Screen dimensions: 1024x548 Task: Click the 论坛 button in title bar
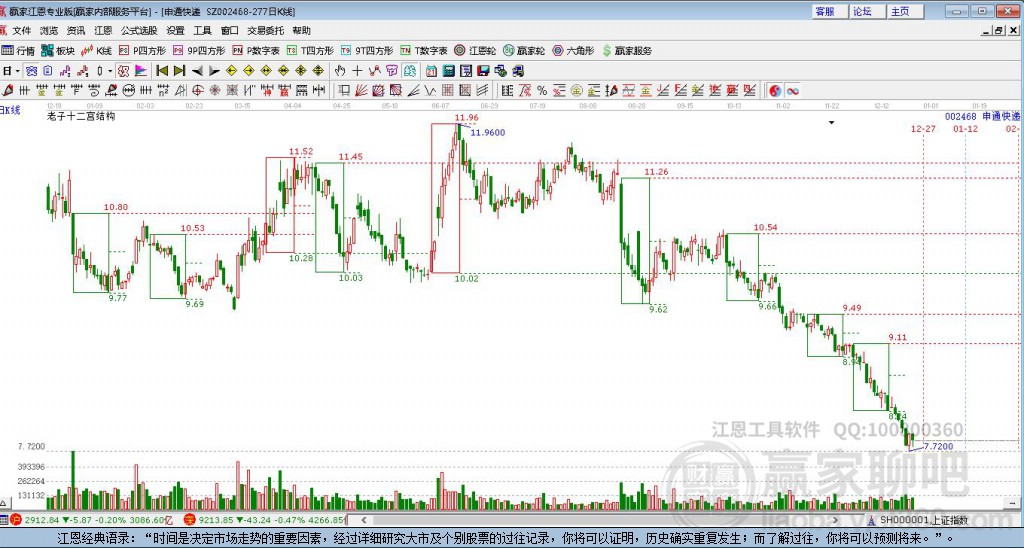[x=866, y=12]
